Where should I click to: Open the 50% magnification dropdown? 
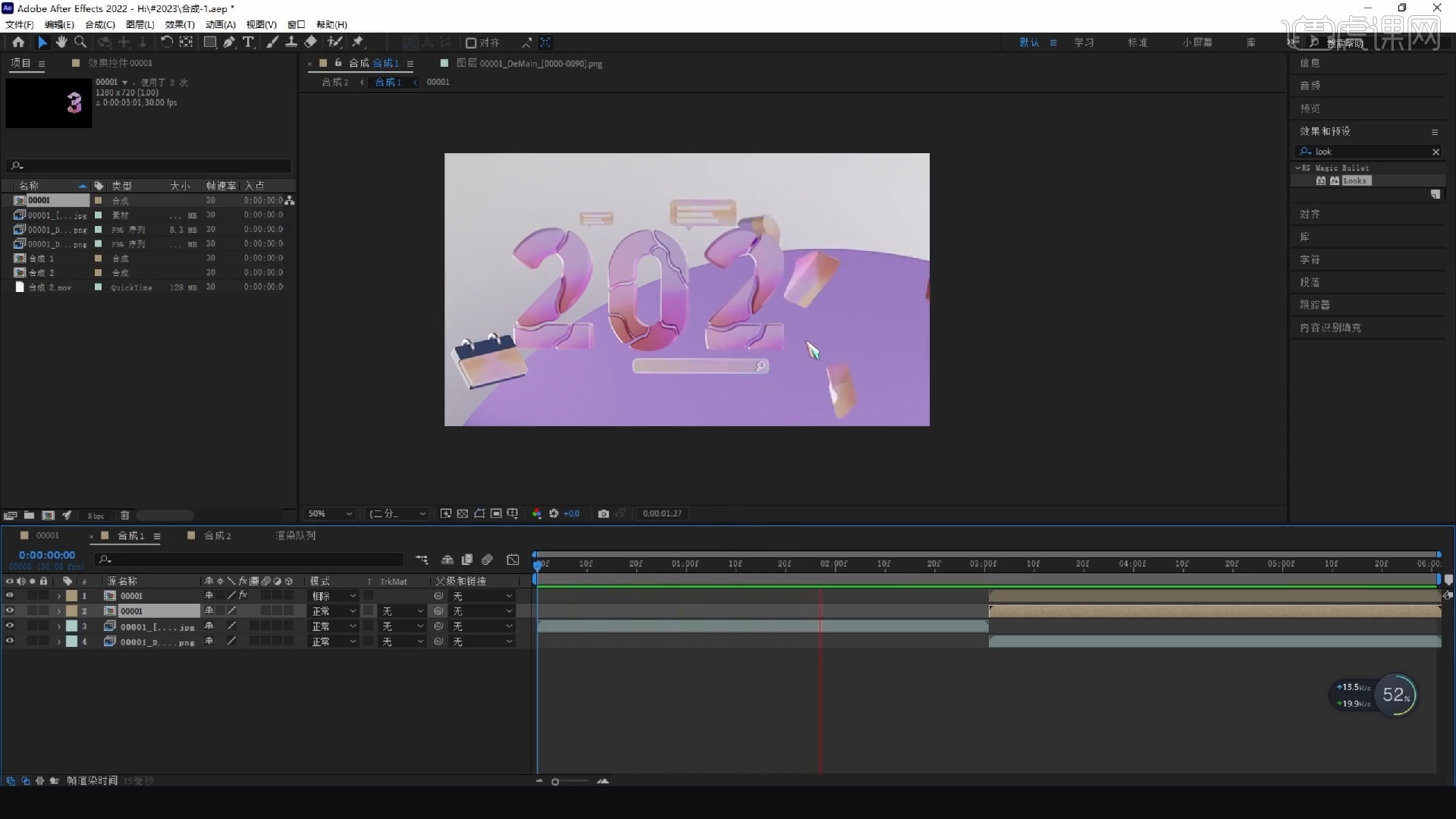pos(330,514)
